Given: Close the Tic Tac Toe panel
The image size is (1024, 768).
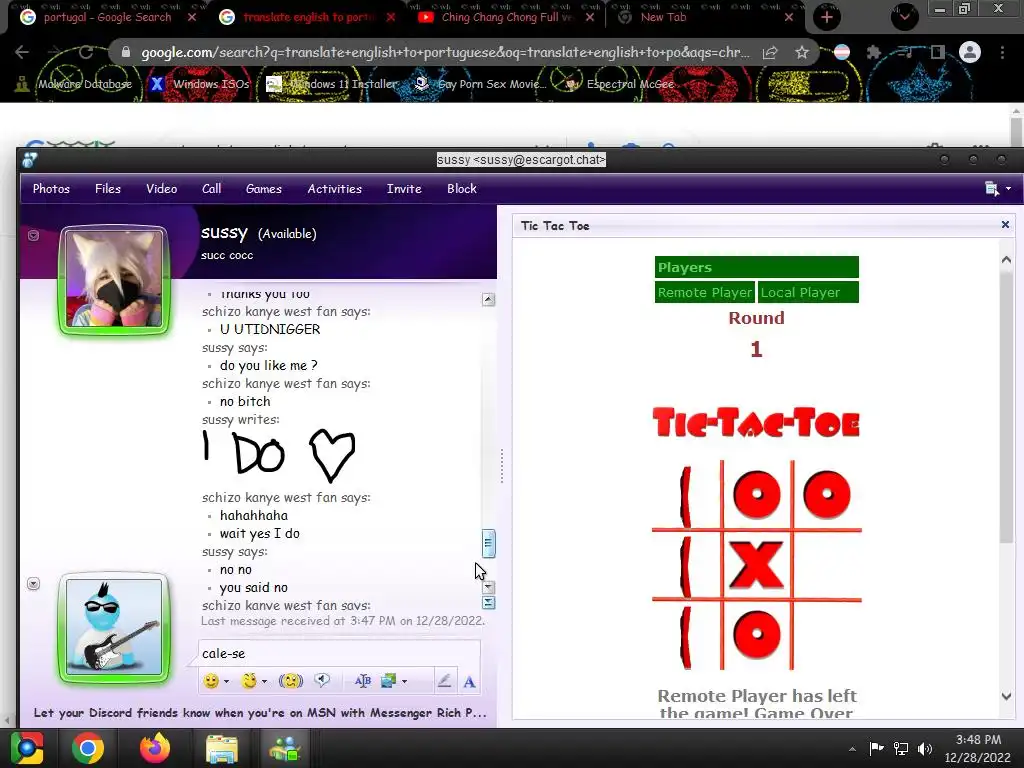Looking at the screenshot, I should tap(1005, 225).
